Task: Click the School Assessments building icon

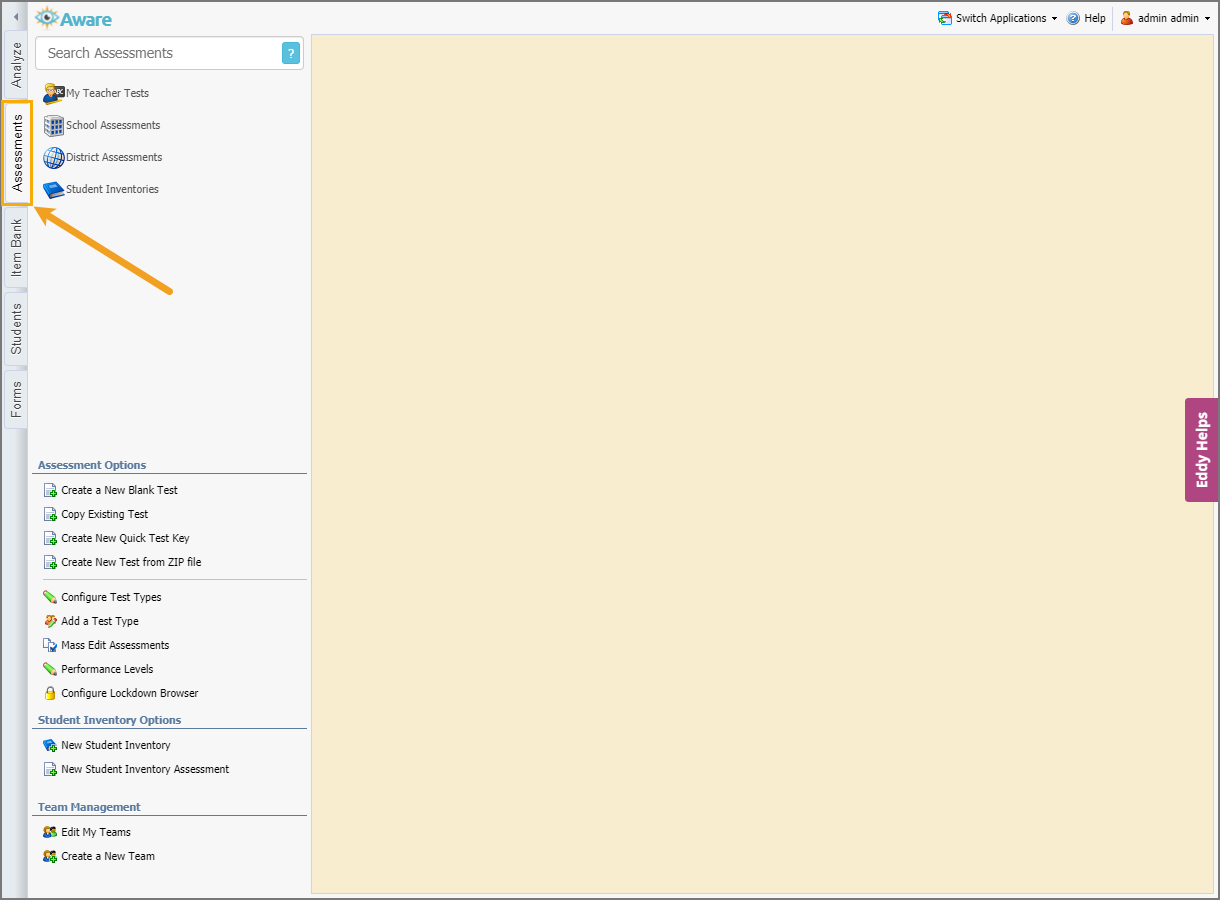Action: point(54,125)
